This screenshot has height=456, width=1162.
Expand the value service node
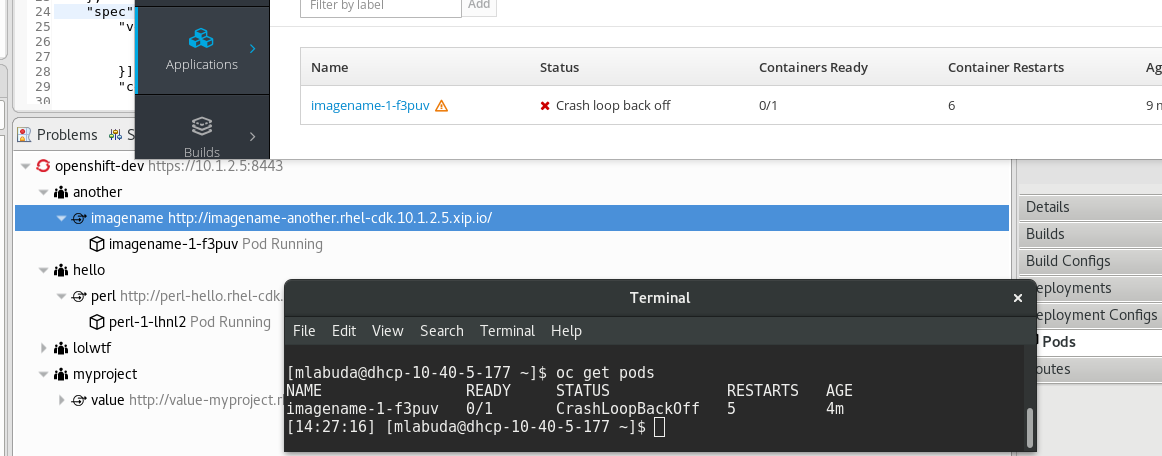pyautogui.click(x=61, y=400)
